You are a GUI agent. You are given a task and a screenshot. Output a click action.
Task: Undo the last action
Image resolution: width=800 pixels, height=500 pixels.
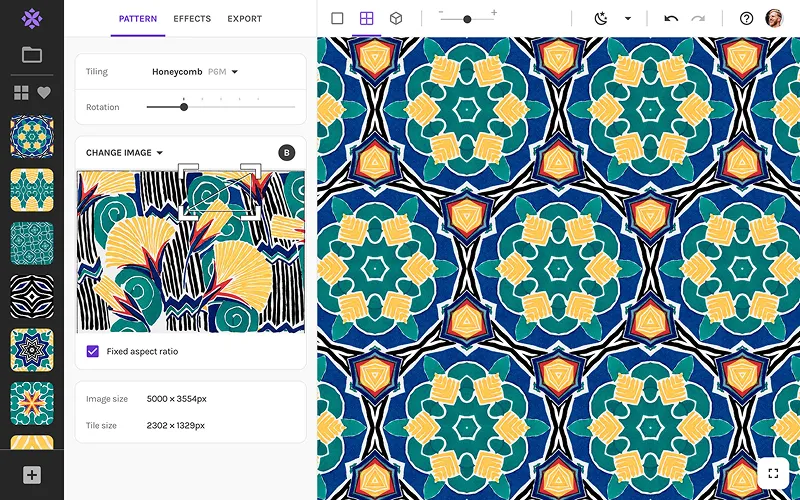click(x=671, y=18)
